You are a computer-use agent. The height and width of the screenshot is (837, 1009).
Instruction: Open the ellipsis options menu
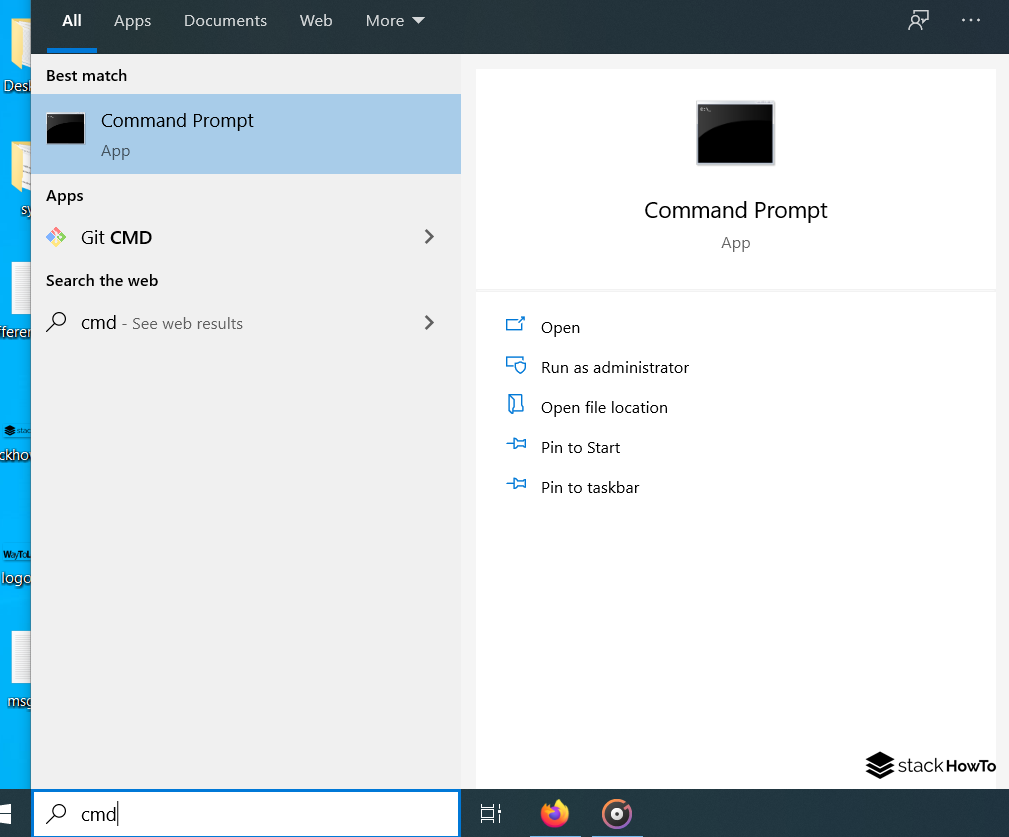tap(970, 20)
